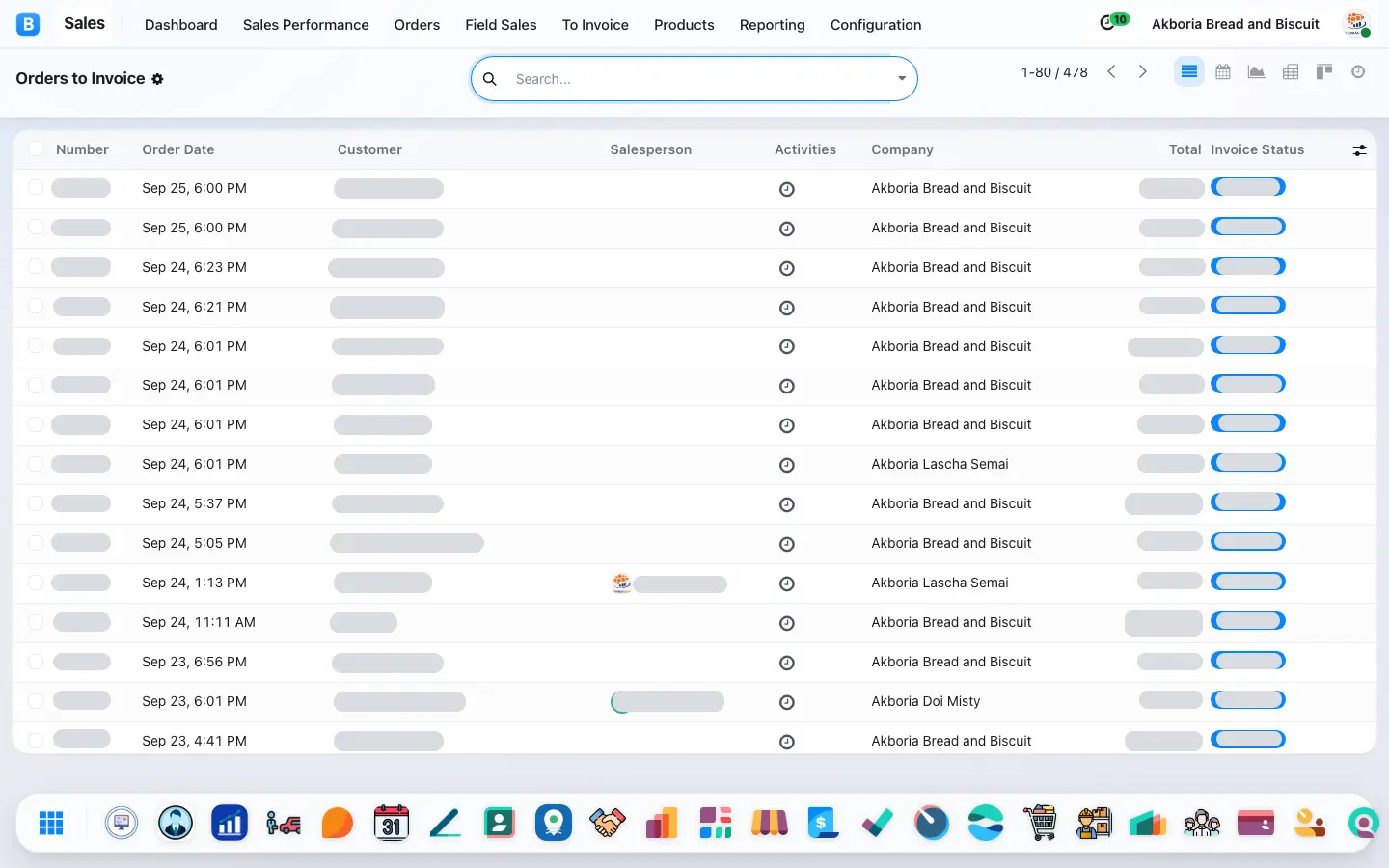
Task: Sort by the Order Date column header
Action: [x=178, y=149]
